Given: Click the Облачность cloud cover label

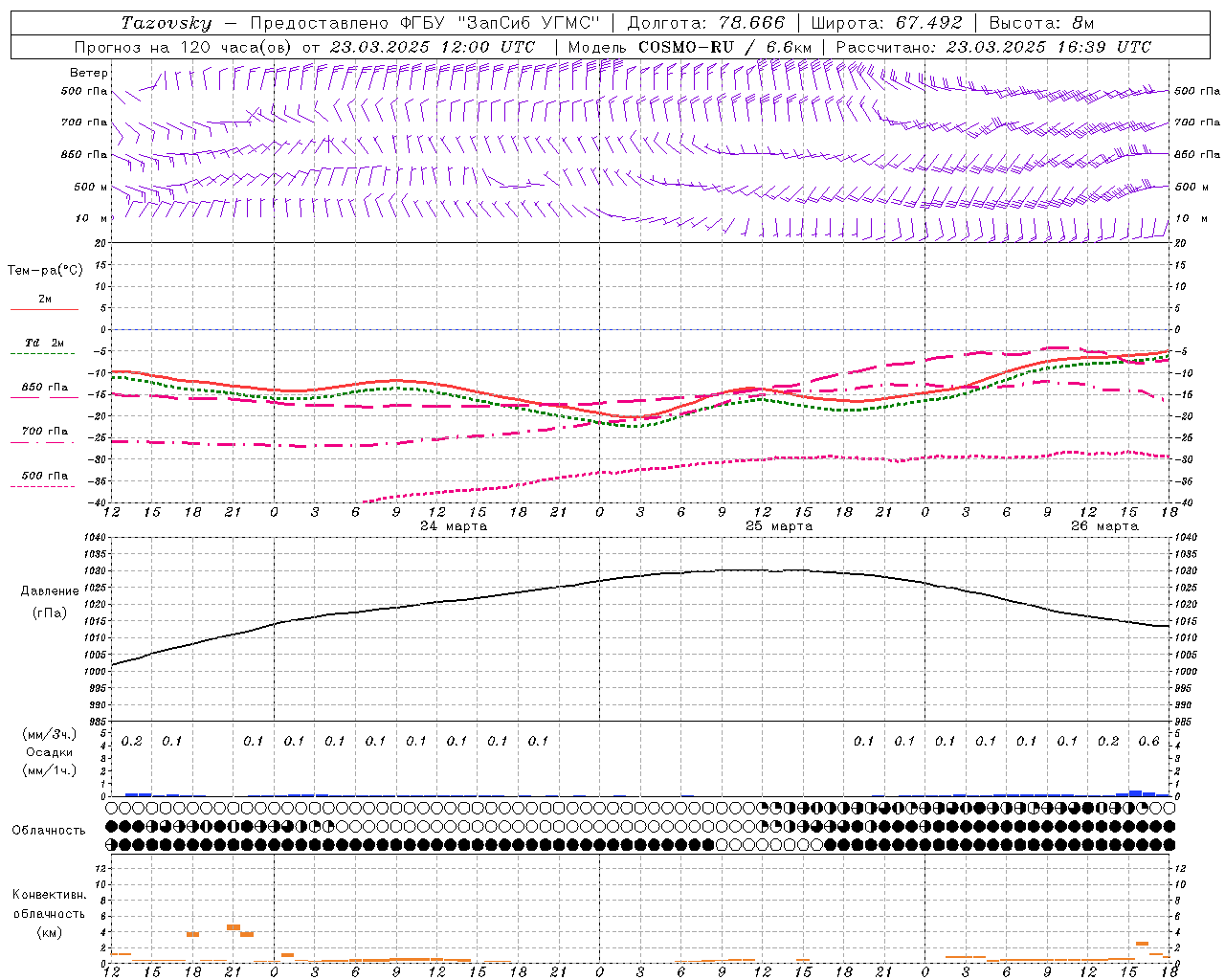Looking at the screenshot, I should pos(48,830).
